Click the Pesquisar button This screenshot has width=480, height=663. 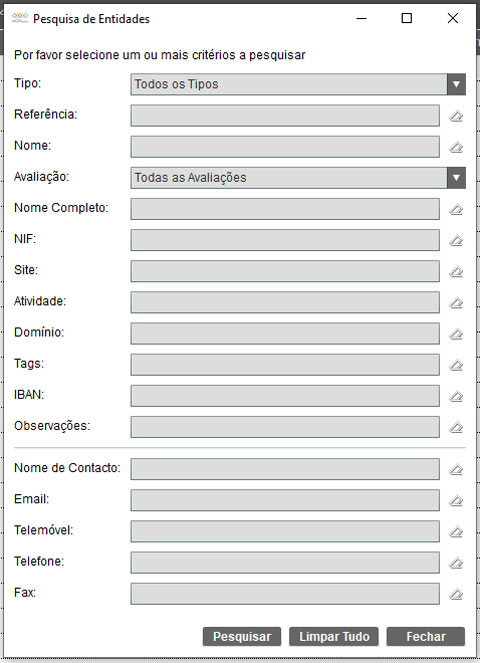(x=242, y=636)
